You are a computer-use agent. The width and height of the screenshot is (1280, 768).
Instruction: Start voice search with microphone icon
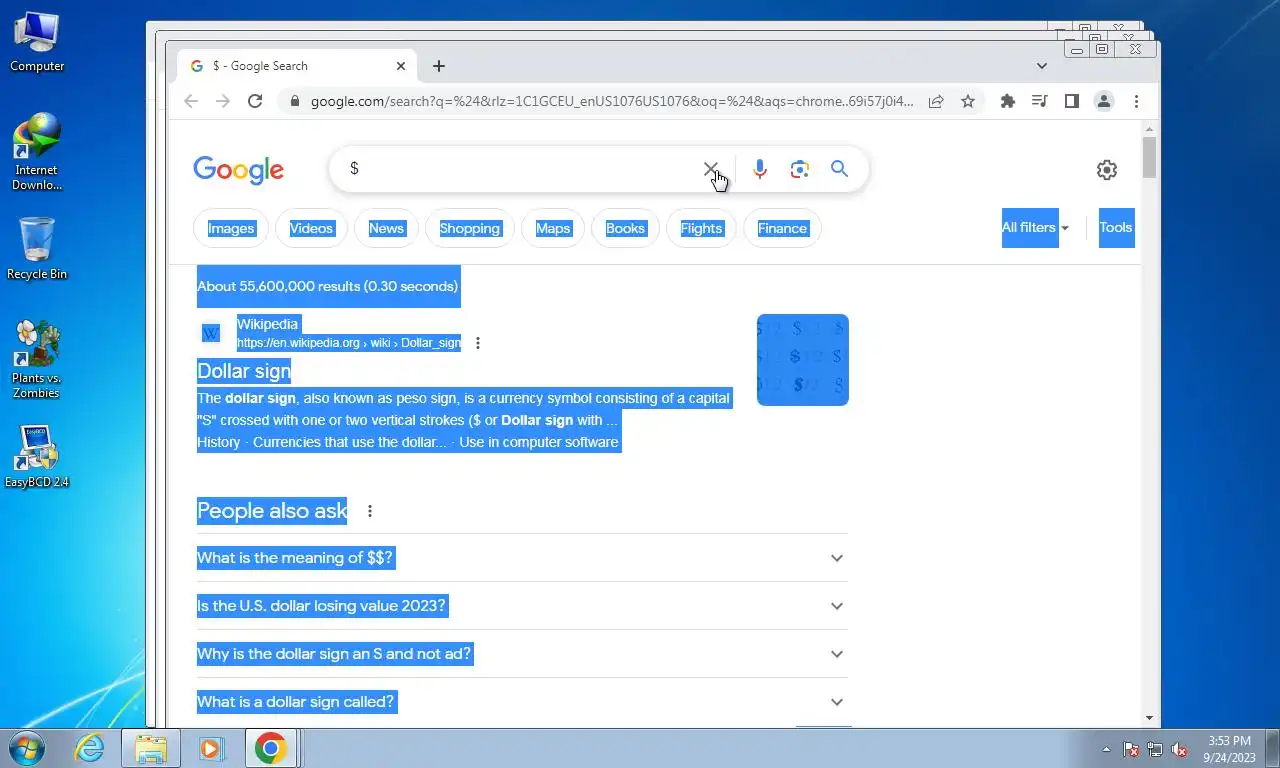(x=760, y=169)
